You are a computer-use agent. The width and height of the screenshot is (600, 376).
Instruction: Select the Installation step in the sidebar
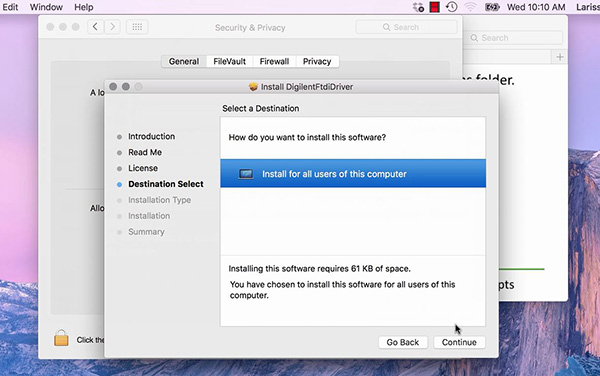[x=149, y=216]
